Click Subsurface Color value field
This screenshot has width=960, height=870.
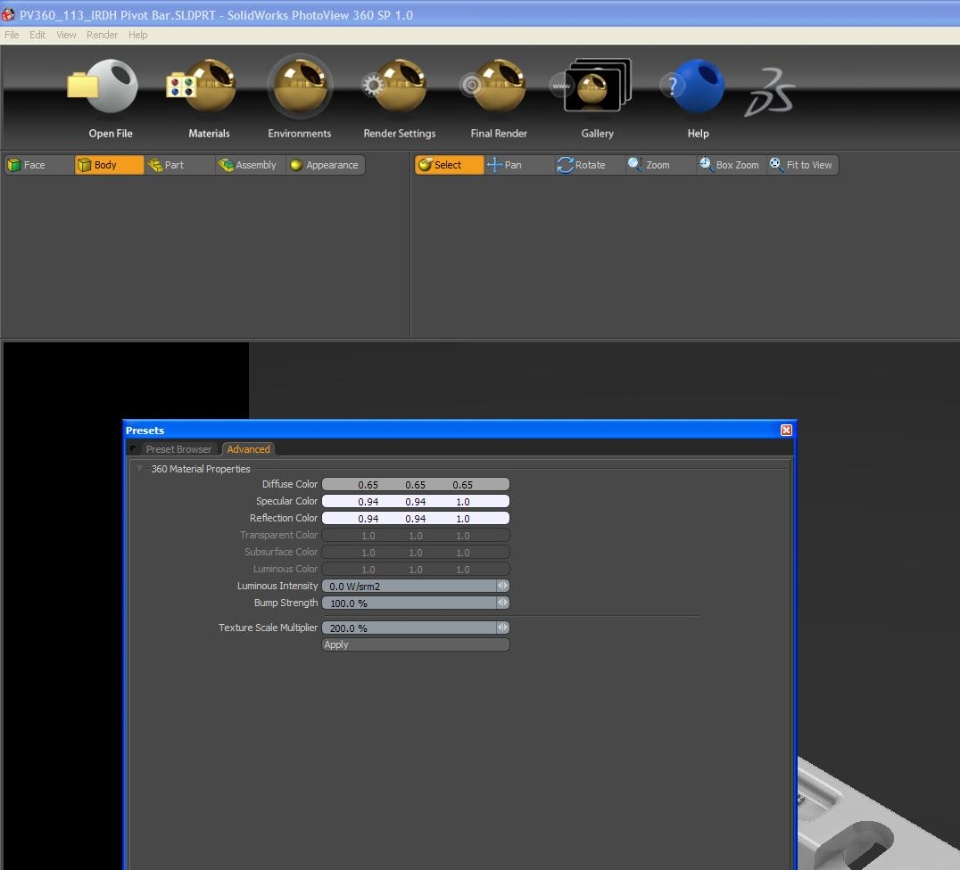point(415,552)
